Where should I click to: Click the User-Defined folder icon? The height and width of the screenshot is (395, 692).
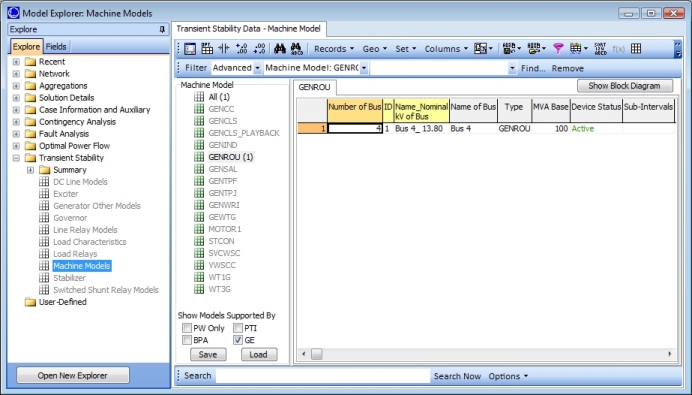pos(30,302)
